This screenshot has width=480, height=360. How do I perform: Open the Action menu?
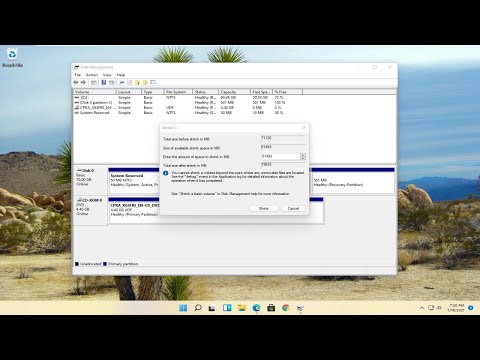92,75
